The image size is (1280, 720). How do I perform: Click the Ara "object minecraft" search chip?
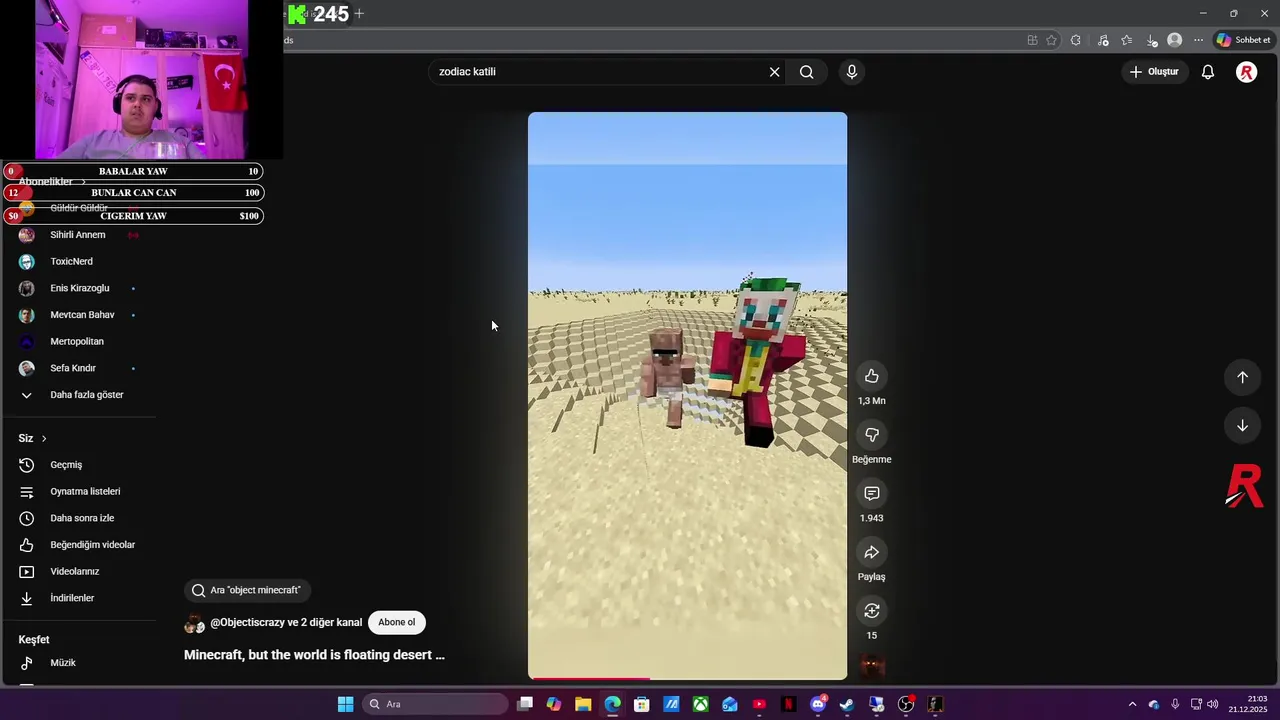pyautogui.click(x=247, y=590)
